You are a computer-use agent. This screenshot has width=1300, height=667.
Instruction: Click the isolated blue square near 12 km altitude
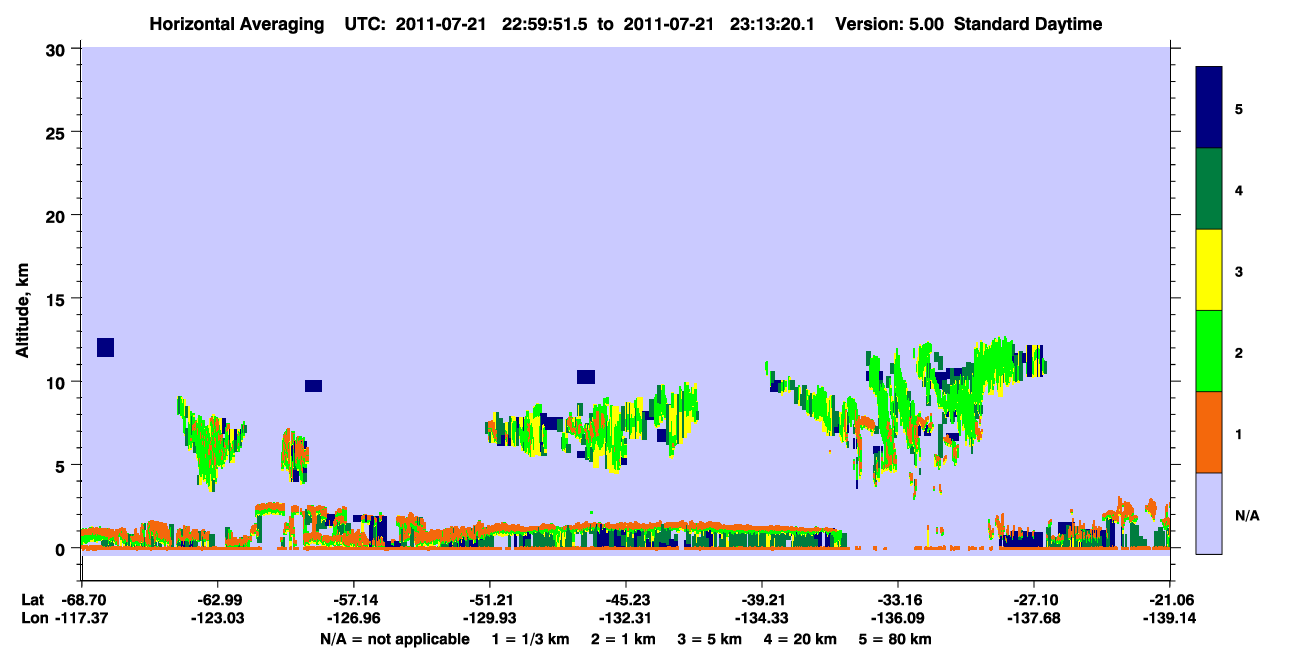pyautogui.click(x=105, y=347)
